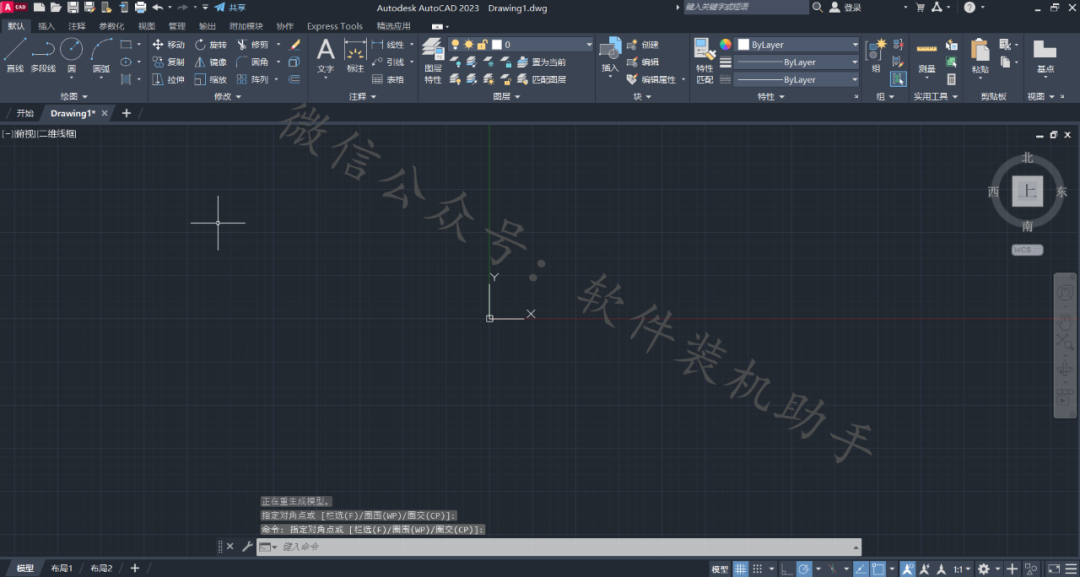Viewport: 1080px width, 577px height.
Task: Expand the Annotation (注释) panel
Action: click(363, 96)
